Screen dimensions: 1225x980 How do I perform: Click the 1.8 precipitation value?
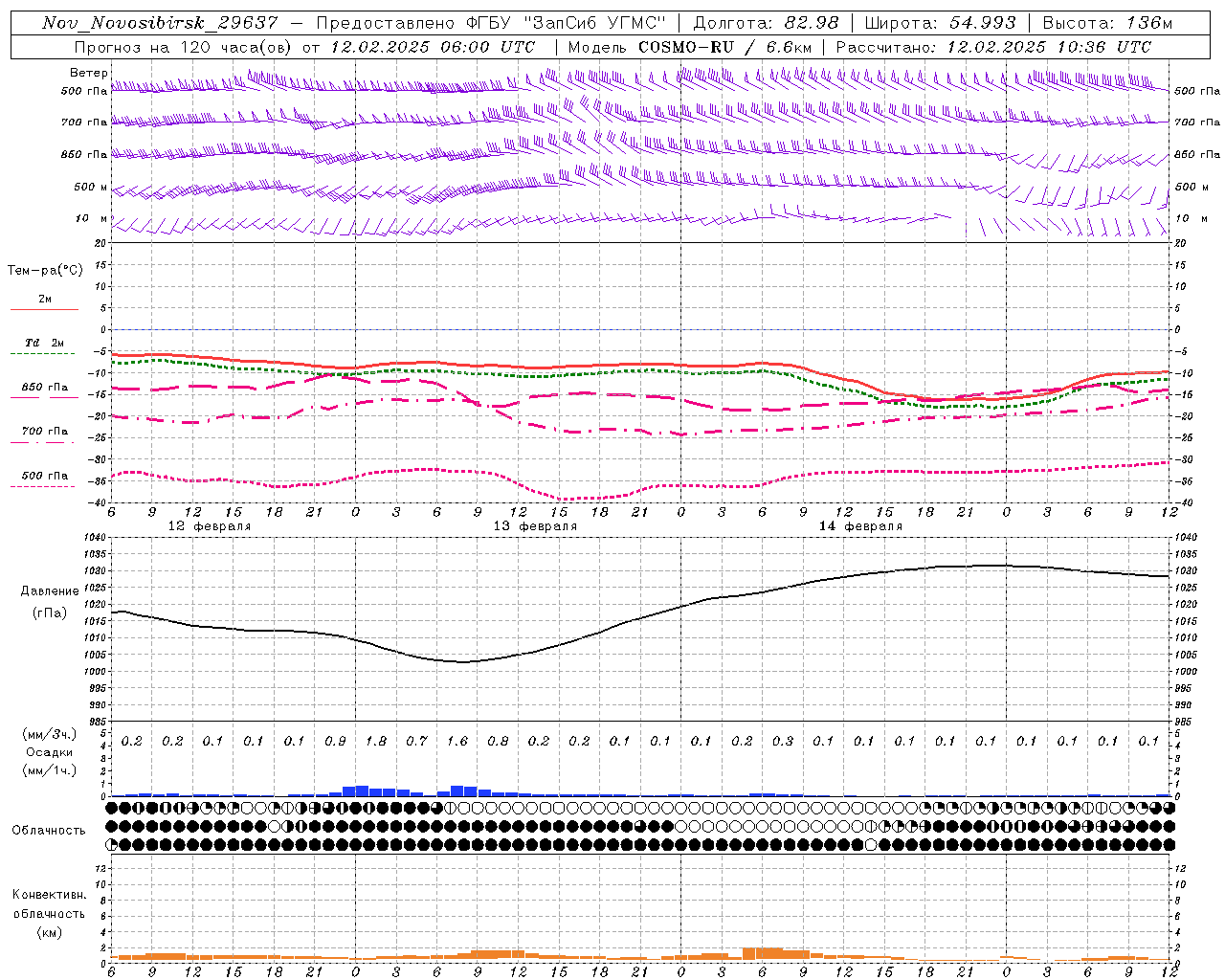[x=376, y=741]
